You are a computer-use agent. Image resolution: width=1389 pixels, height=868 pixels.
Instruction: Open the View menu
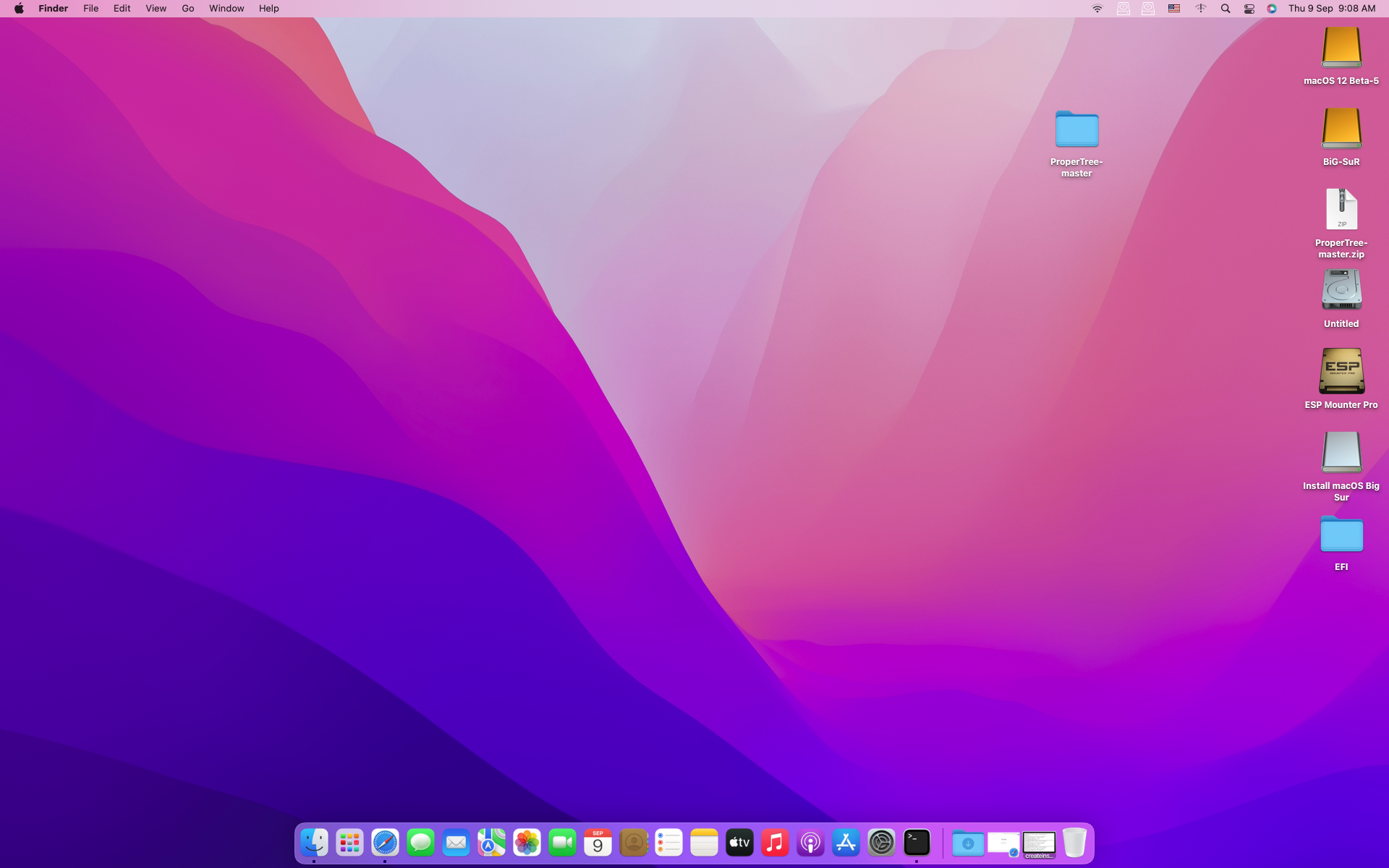point(156,9)
